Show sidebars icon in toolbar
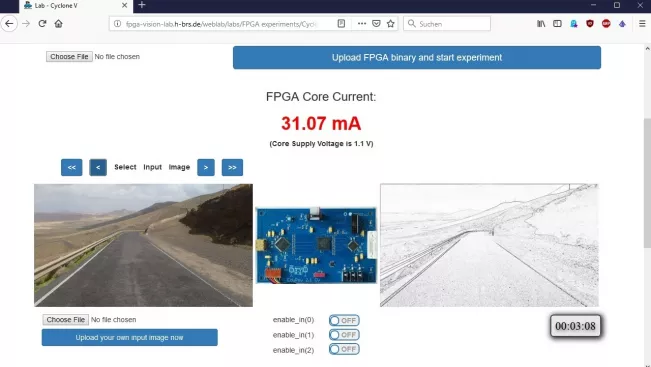Screen dimensions: 651x367 pyautogui.click(x=557, y=24)
